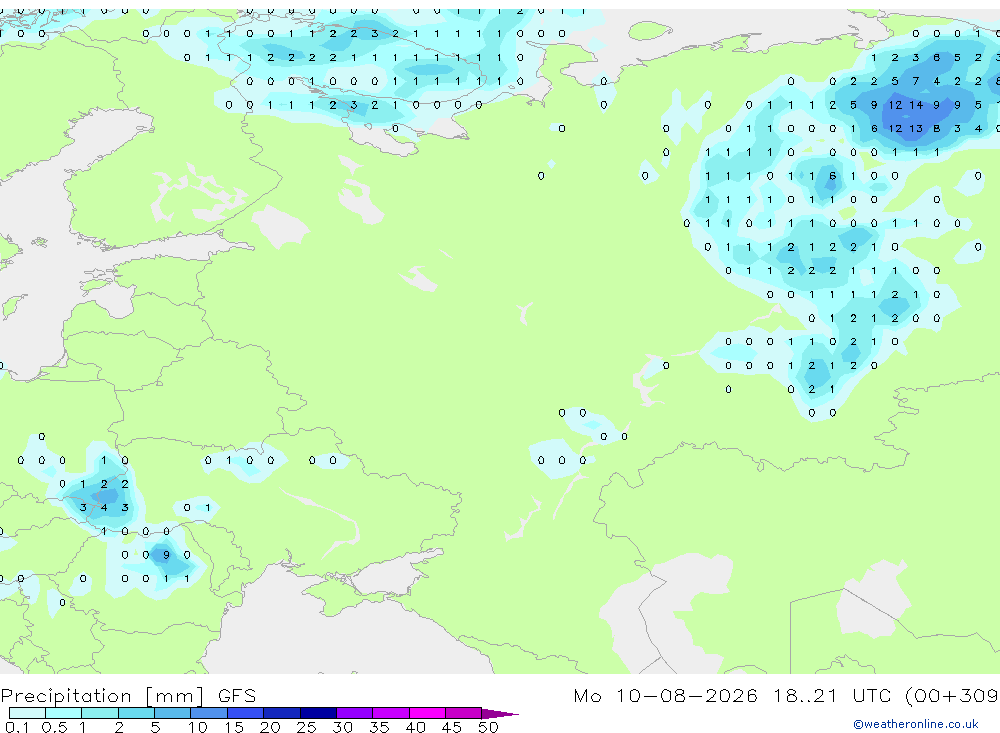
Task: Click the 'Mo 10-08-2026' date text
Action: point(666,695)
